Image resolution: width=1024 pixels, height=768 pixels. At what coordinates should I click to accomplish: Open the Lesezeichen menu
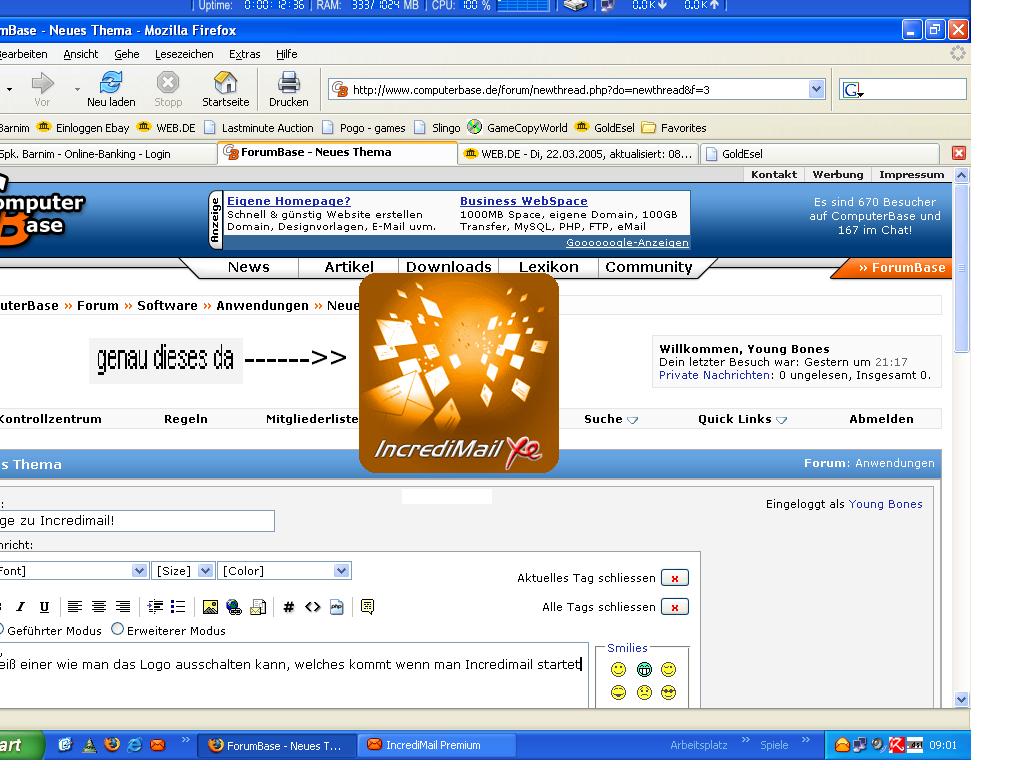(x=184, y=54)
